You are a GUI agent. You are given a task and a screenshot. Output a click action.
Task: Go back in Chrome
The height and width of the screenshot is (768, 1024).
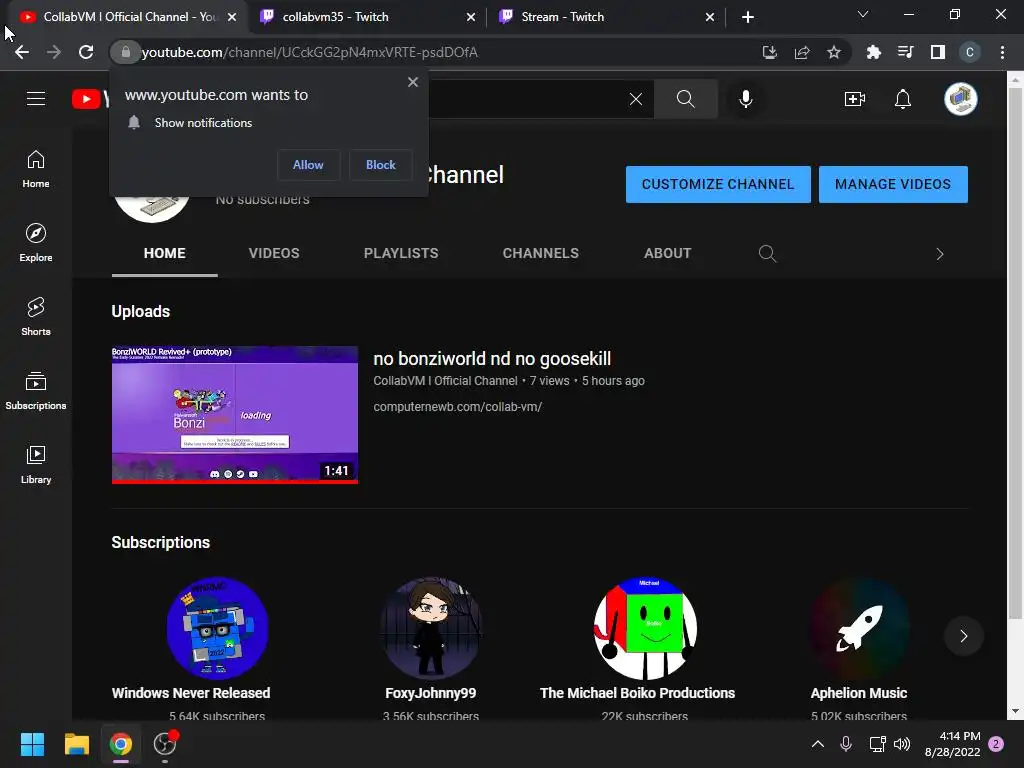click(22, 52)
